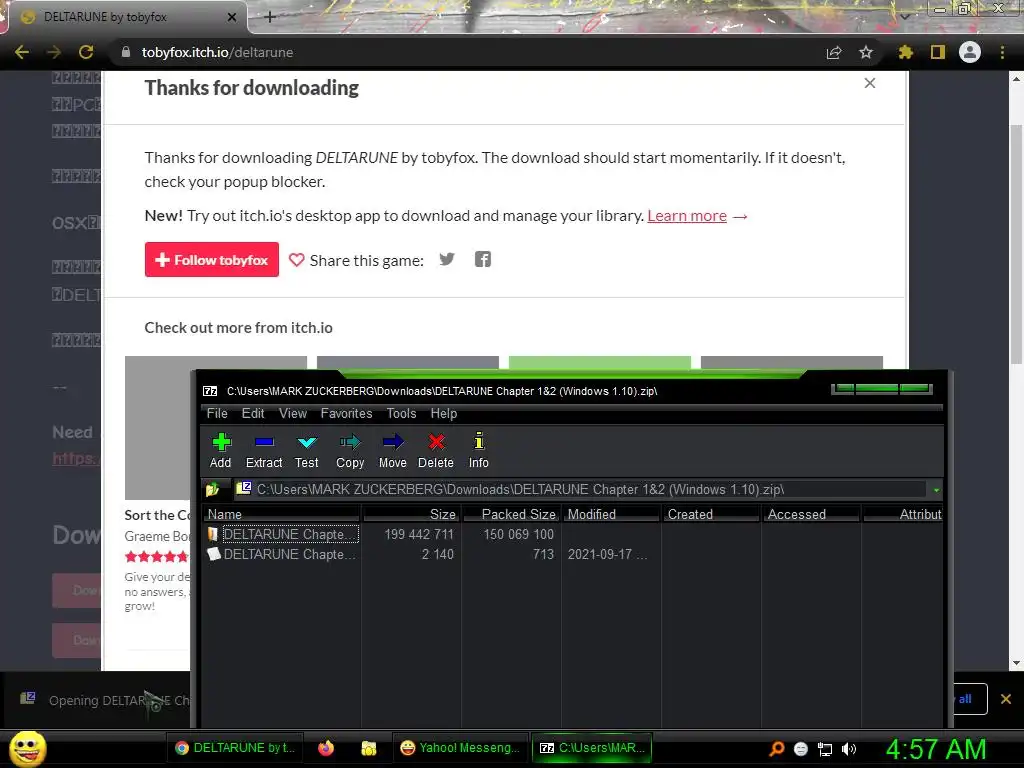The width and height of the screenshot is (1024, 768).
Task: Close the DELTARUNE browser tab
Action: pos(232,17)
